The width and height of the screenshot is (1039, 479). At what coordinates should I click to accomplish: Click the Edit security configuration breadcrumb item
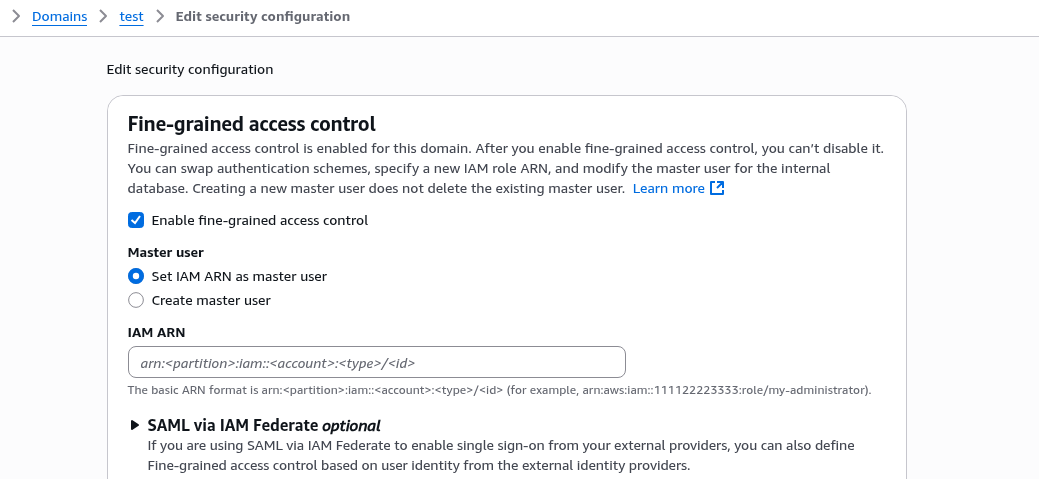pos(262,17)
